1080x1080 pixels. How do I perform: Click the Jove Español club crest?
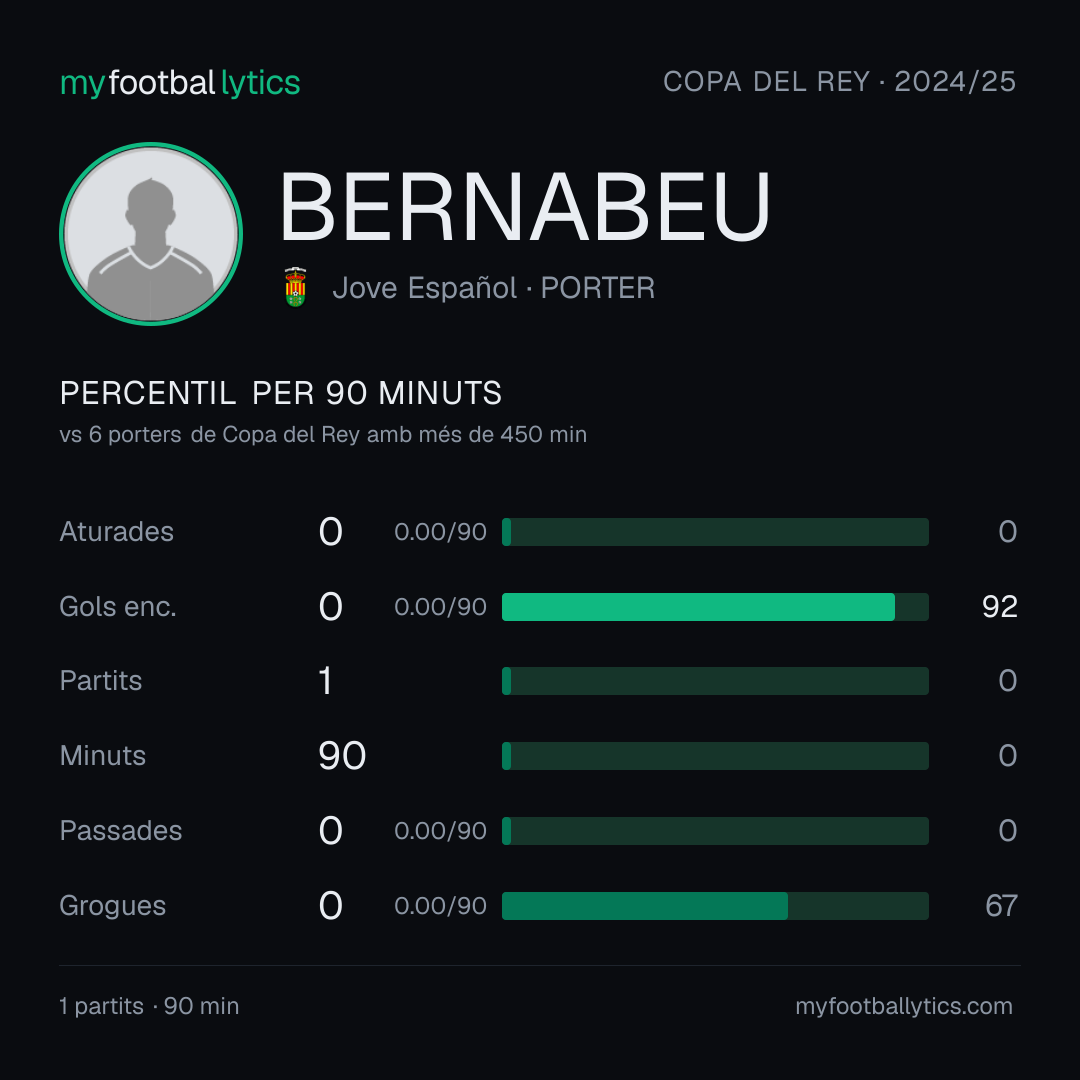tap(295, 287)
